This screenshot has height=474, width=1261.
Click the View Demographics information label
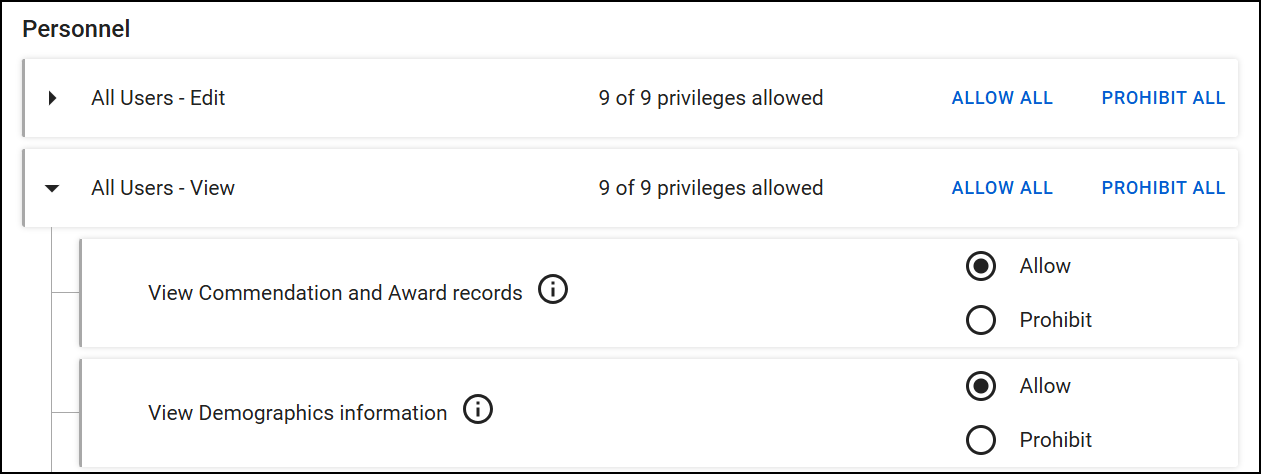(x=297, y=412)
